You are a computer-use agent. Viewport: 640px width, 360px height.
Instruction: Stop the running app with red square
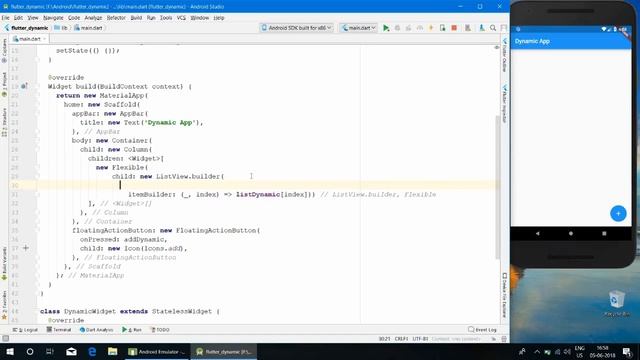coord(454,28)
